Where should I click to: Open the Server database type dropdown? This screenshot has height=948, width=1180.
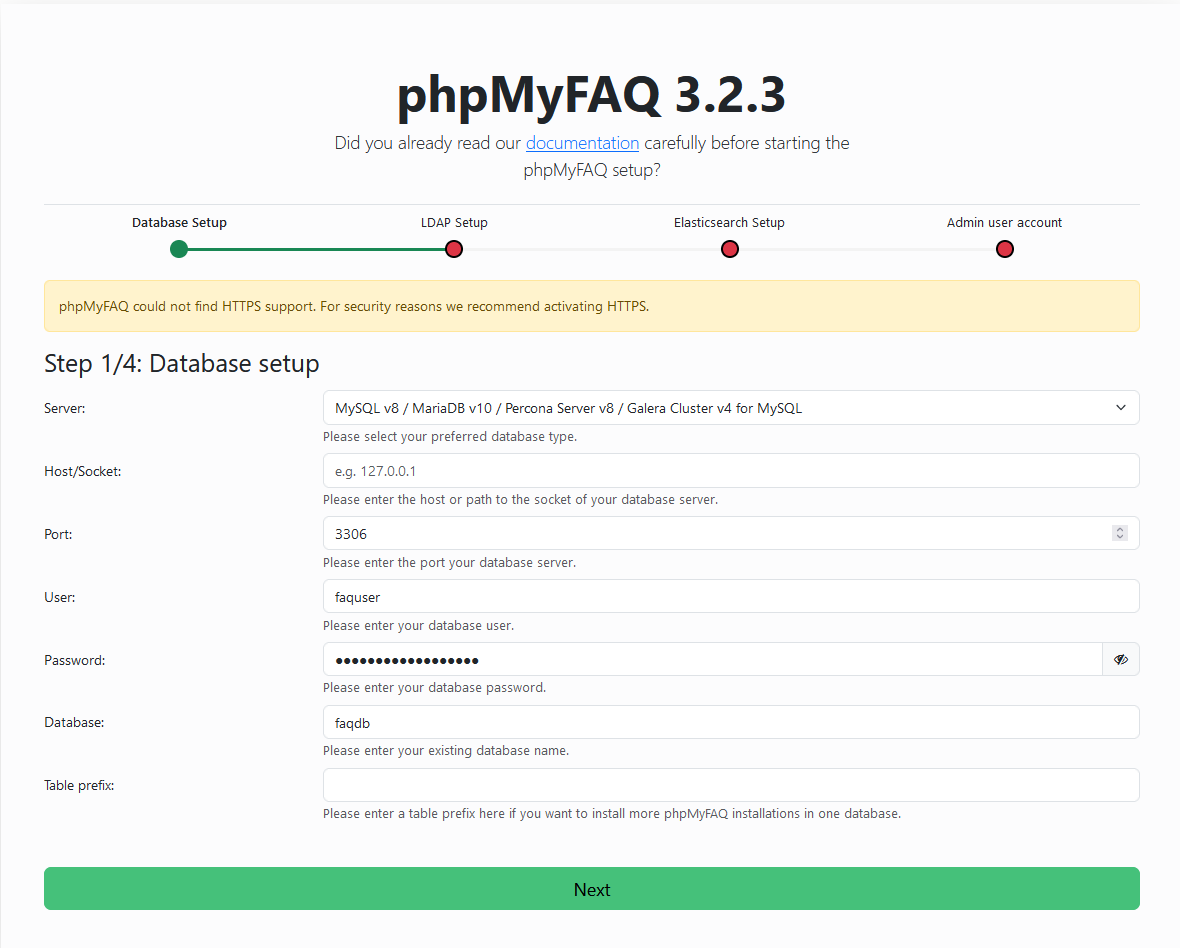click(731, 408)
